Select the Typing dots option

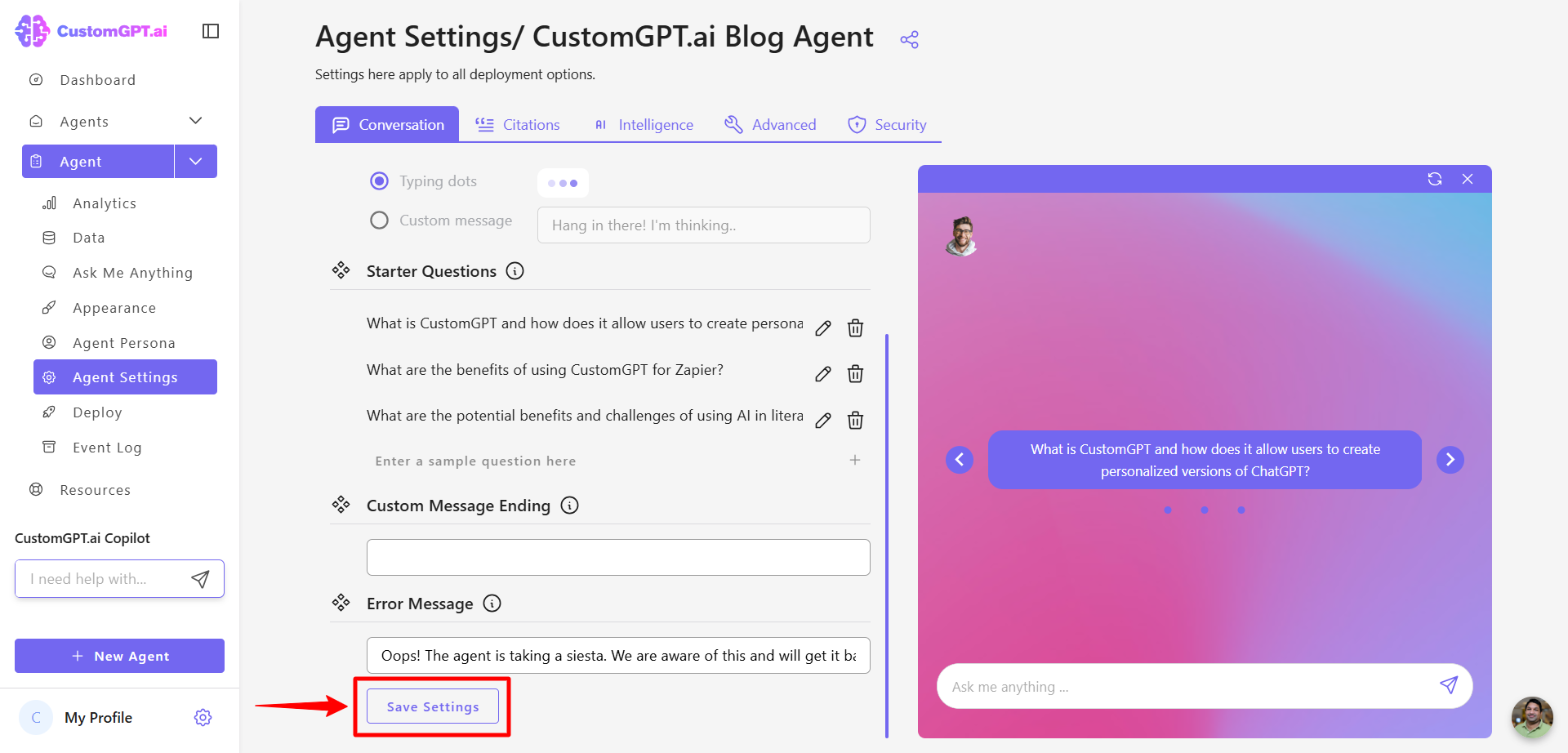pyautogui.click(x=379, y=181)
